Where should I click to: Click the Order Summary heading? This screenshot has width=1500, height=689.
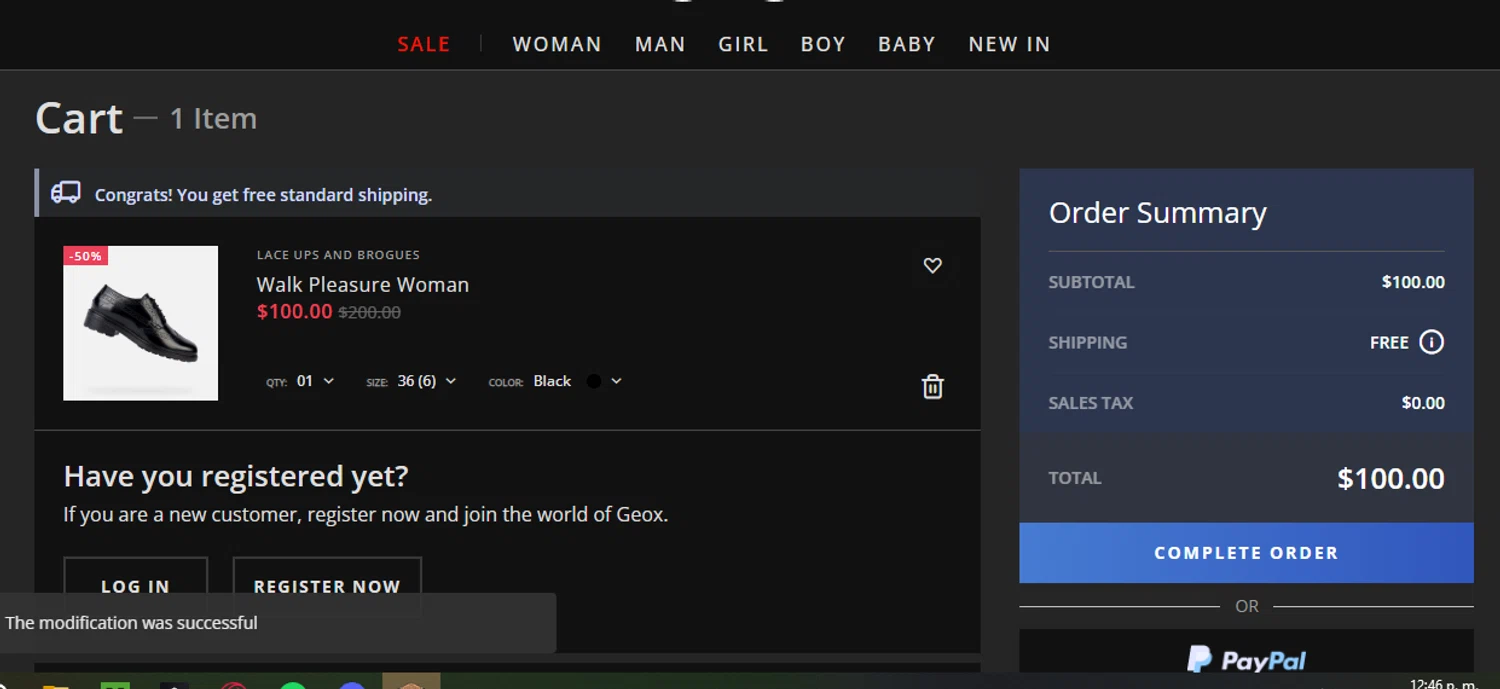(1158, 212)
